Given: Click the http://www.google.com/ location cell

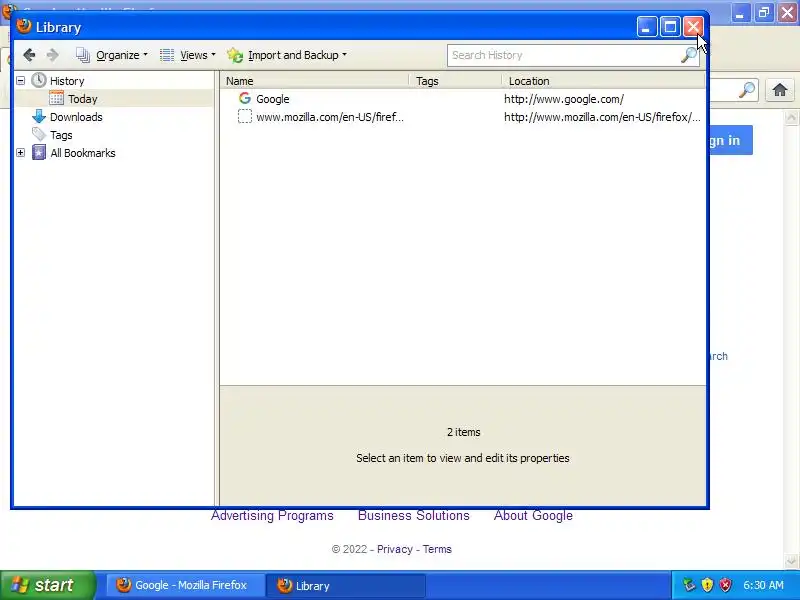Looking at the screenshot, I should coord(564,99).
